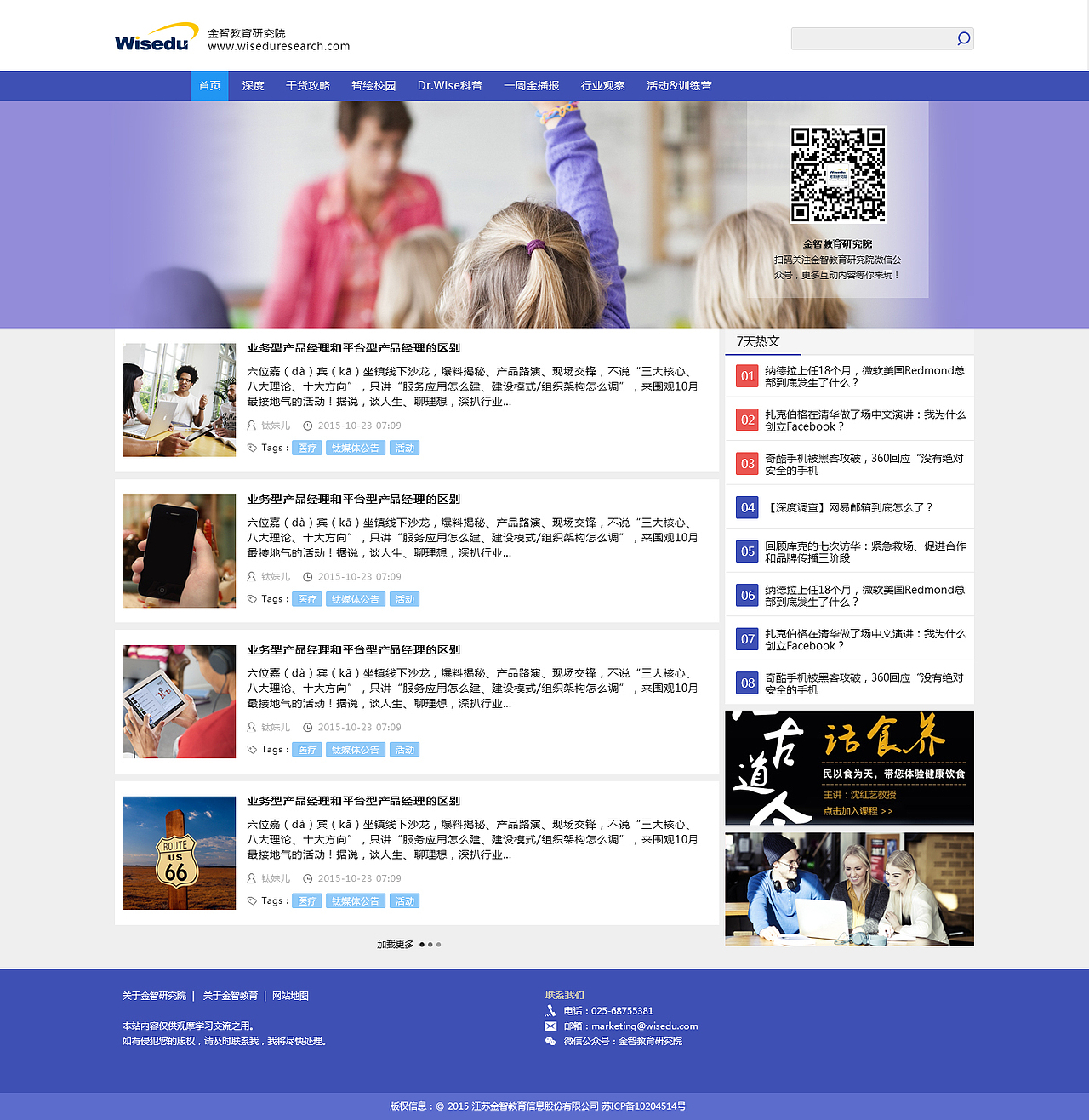Click 钛媒体公告 tag in first article

click(356, 448)
